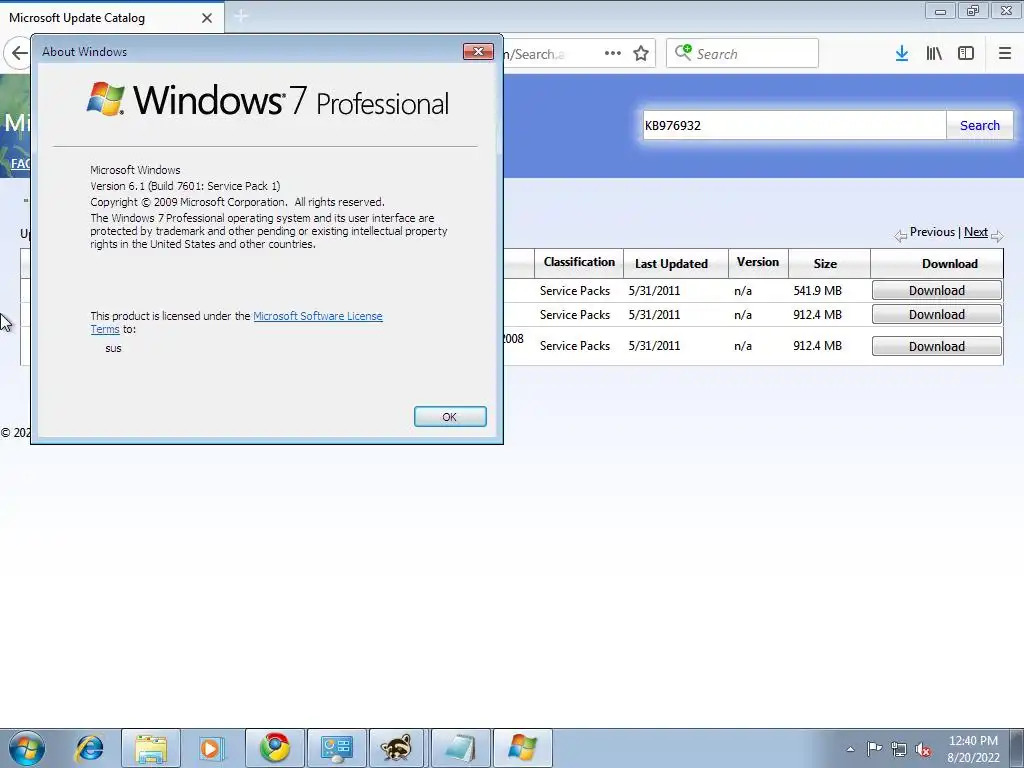Open a new tab with the plus icon

(x=241, y=16)
